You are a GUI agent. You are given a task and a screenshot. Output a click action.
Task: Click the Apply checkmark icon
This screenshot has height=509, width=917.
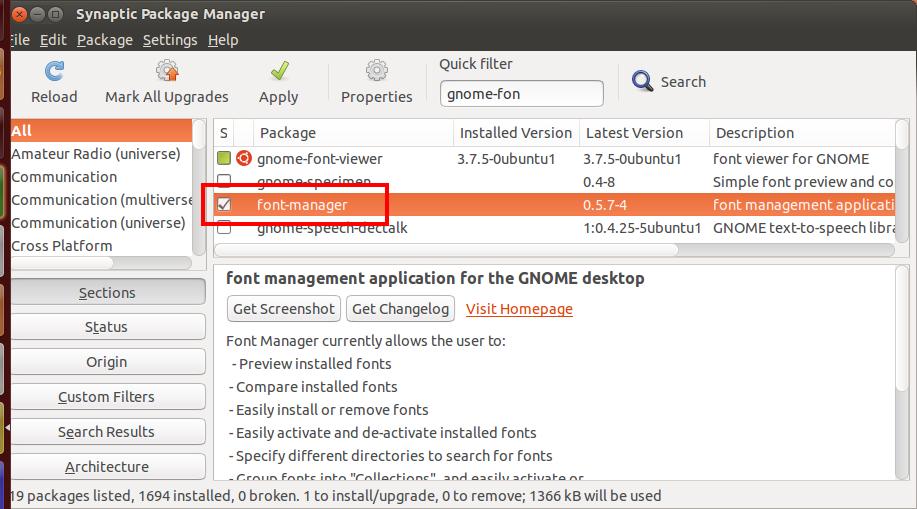[279, 72]
